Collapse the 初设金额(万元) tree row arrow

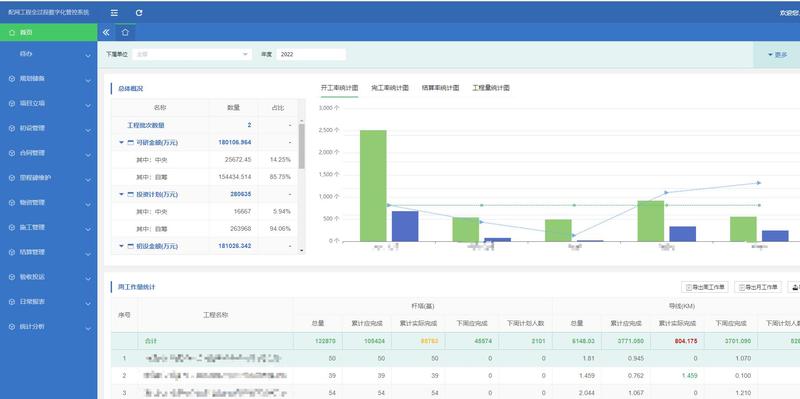pos(121,246)
